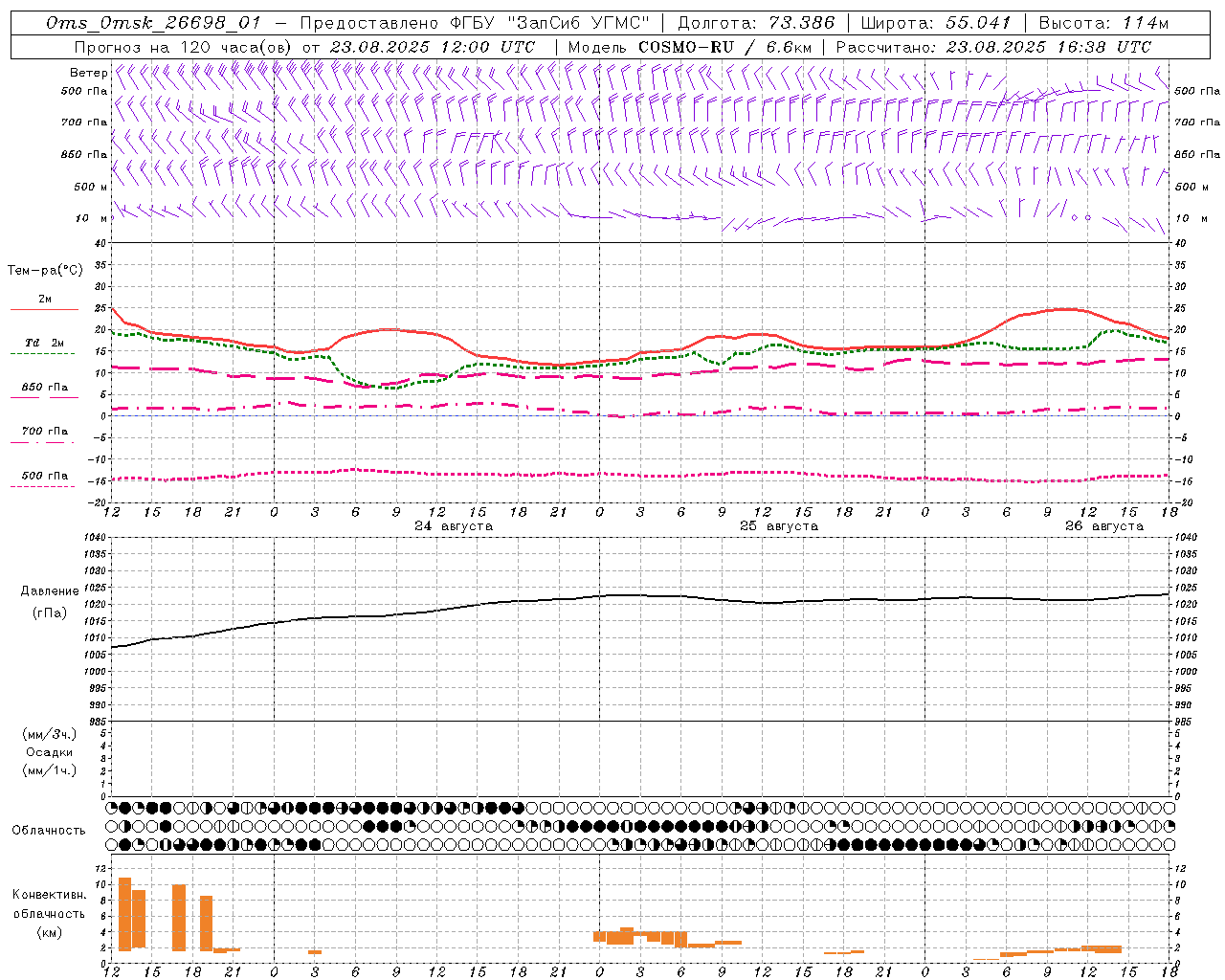Screen dimensions: 1225x980
Task: Click the Давление pressure label
Action: click(50, 591)
